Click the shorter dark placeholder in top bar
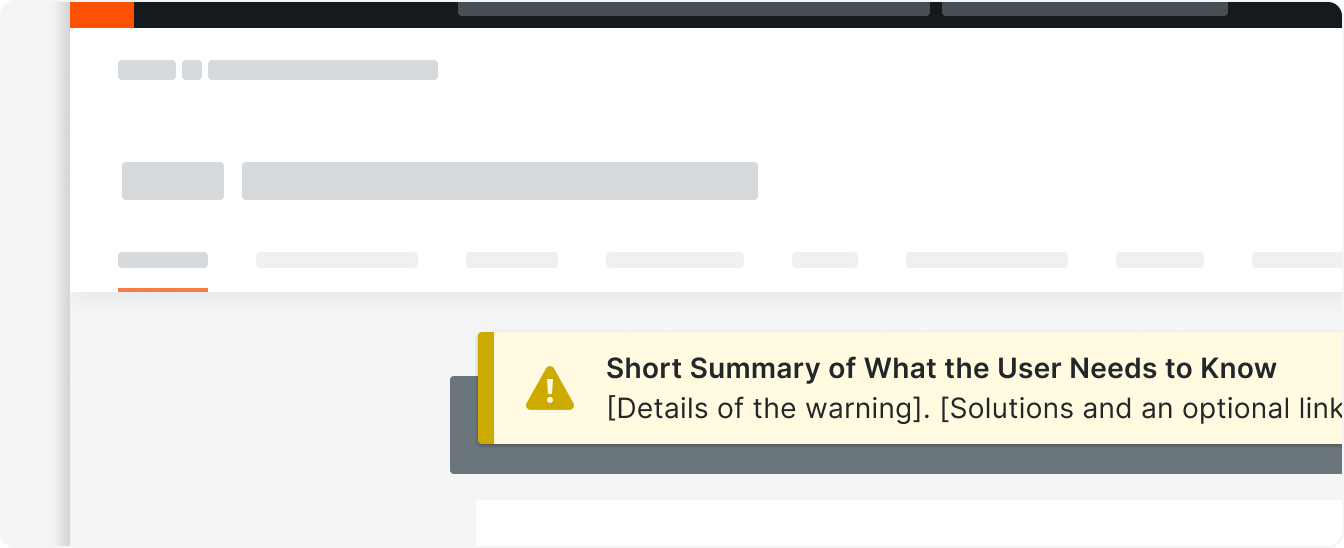1344x548 pixels. (x=1085, y=9)
